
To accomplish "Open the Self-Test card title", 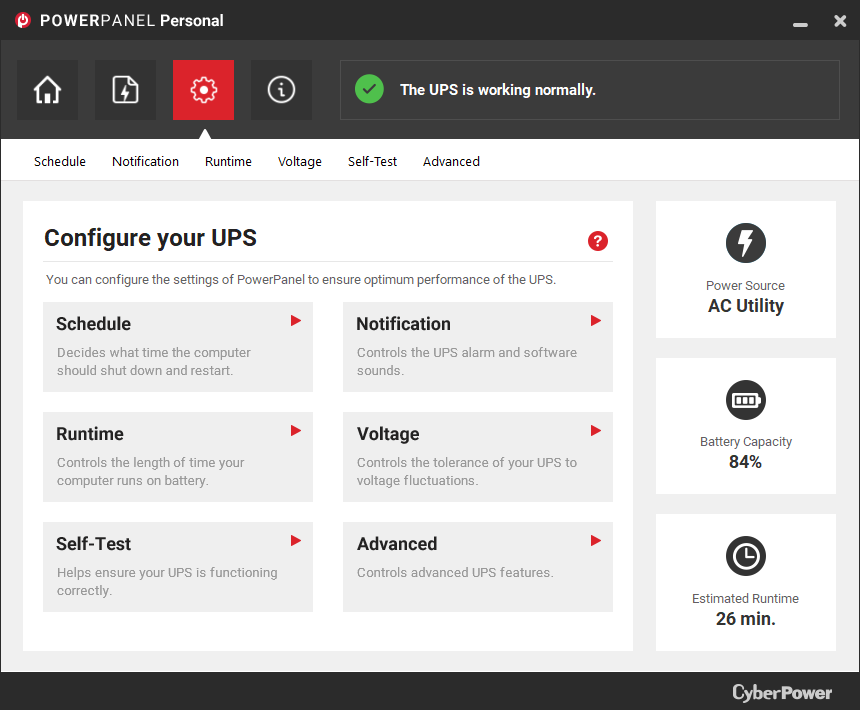I will tap(93, 544).
